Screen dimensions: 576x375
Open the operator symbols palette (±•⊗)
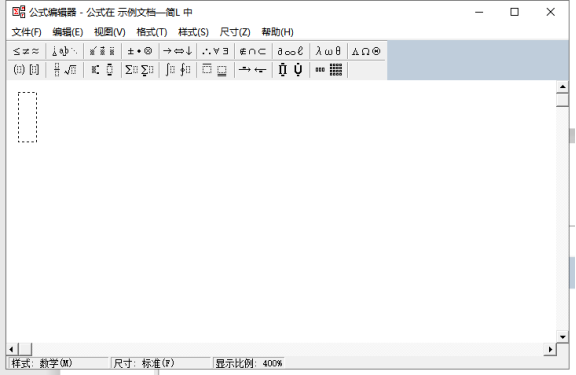140,51
